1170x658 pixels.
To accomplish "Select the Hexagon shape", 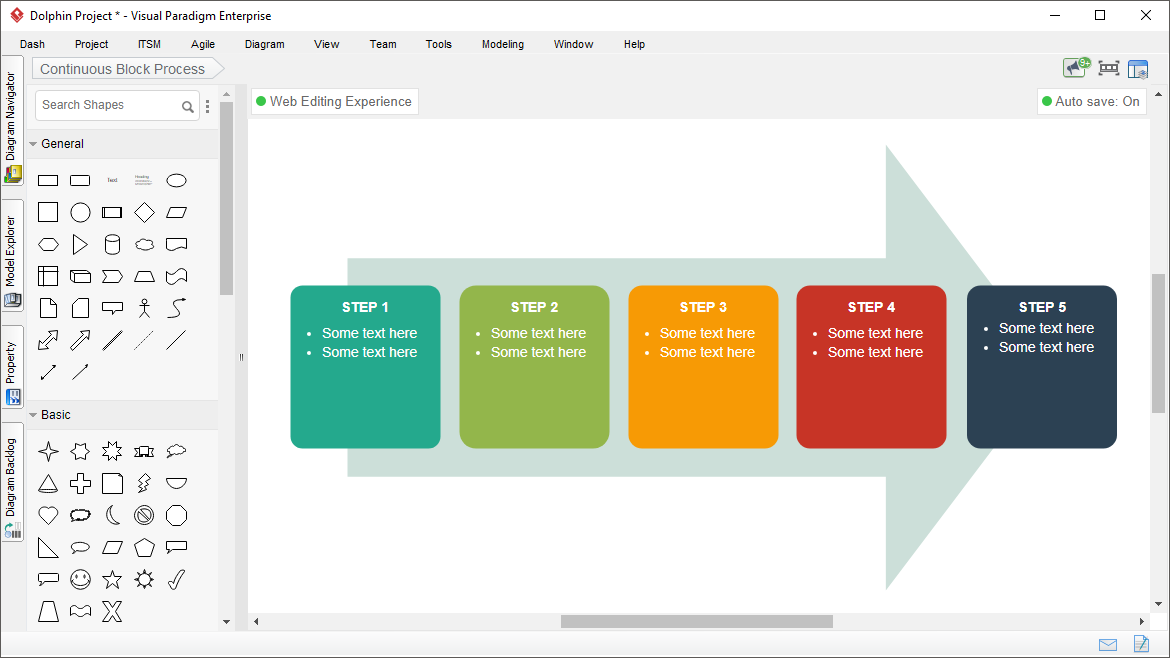I will point(48,245).
